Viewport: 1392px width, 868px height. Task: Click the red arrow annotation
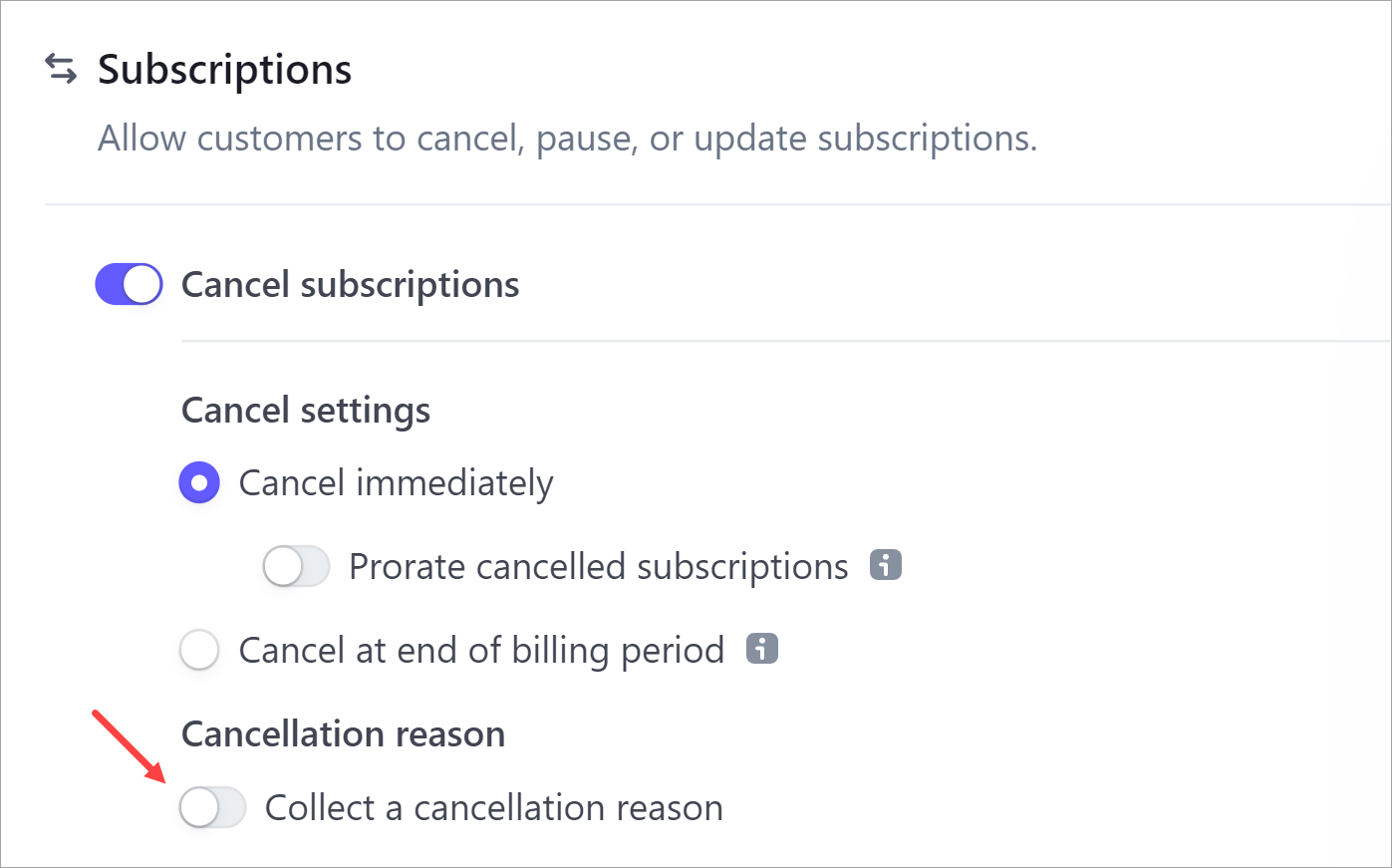tap(129, 744)
